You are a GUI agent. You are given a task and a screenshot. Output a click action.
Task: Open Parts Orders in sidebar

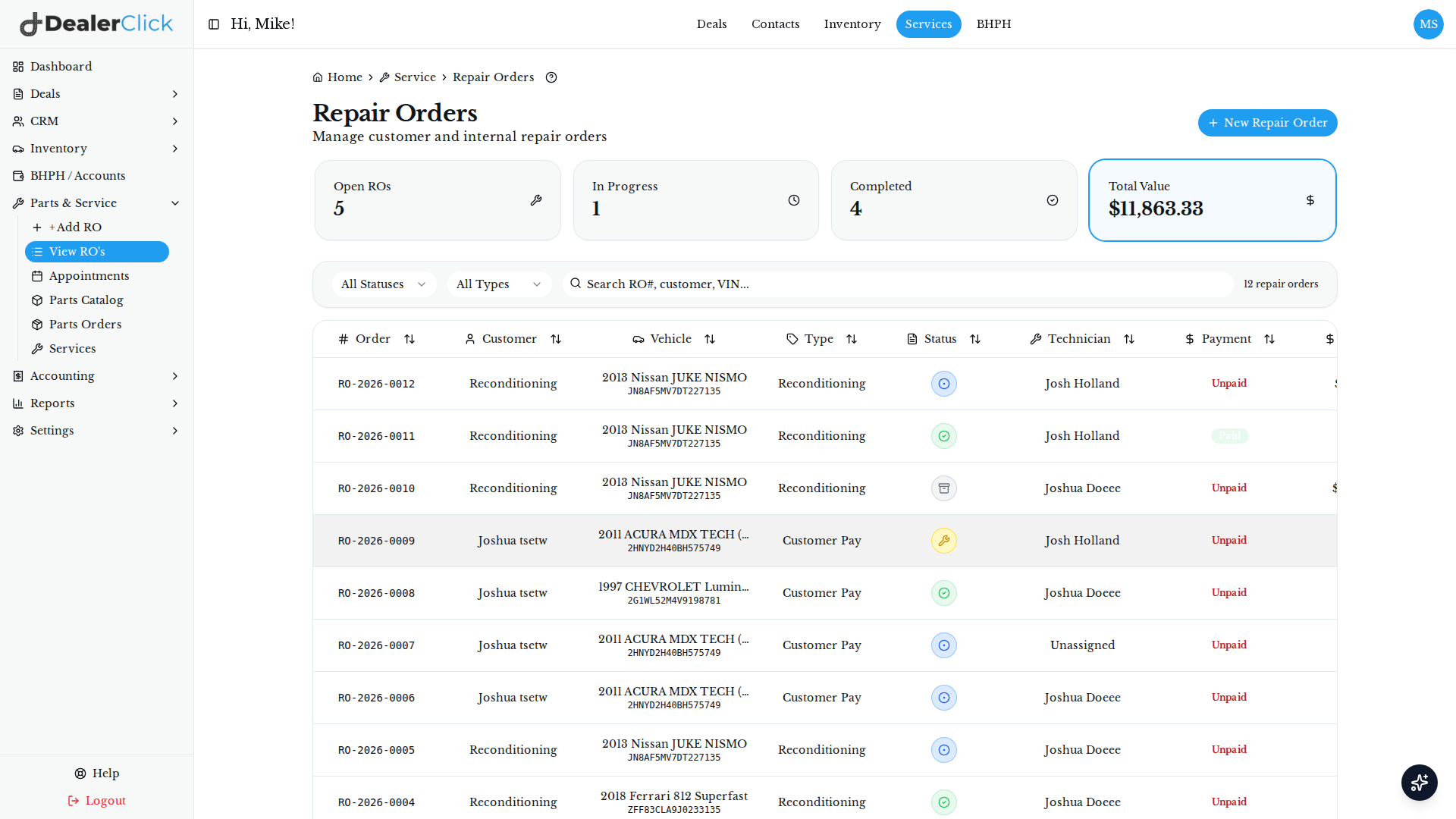pyautogui.click(x=97, y=325)
